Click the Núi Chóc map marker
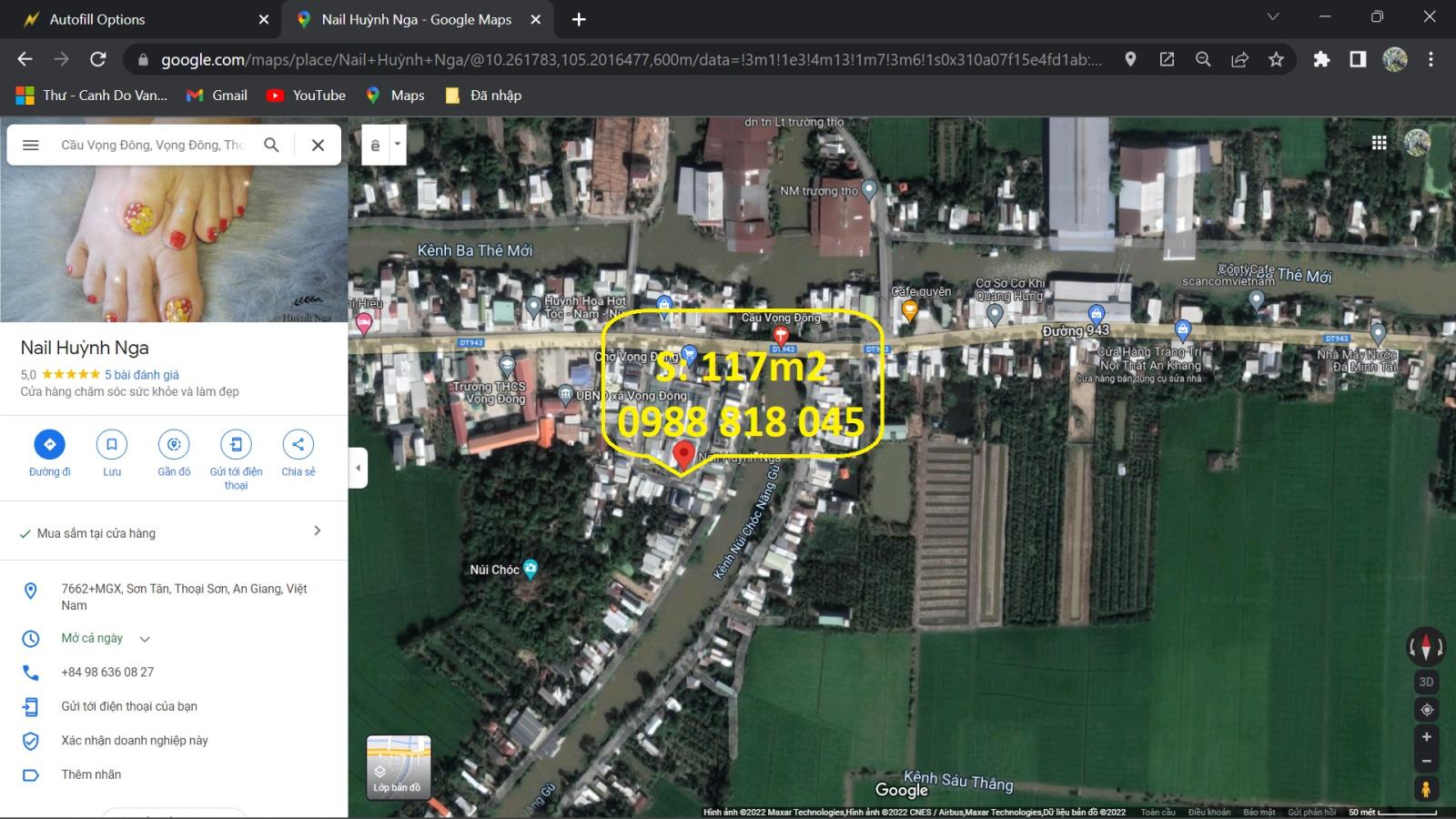1456x819 pixels. coord(531,570)
